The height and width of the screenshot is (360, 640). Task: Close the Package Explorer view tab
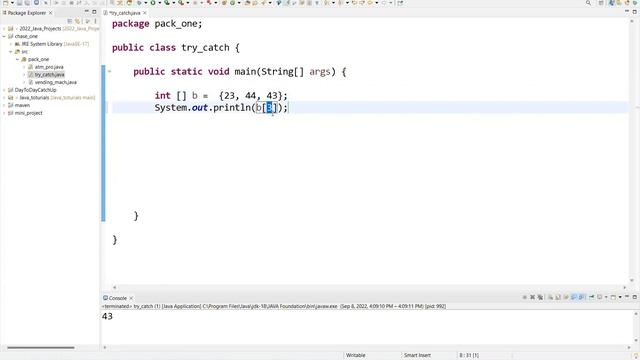[x=50, y=13]
